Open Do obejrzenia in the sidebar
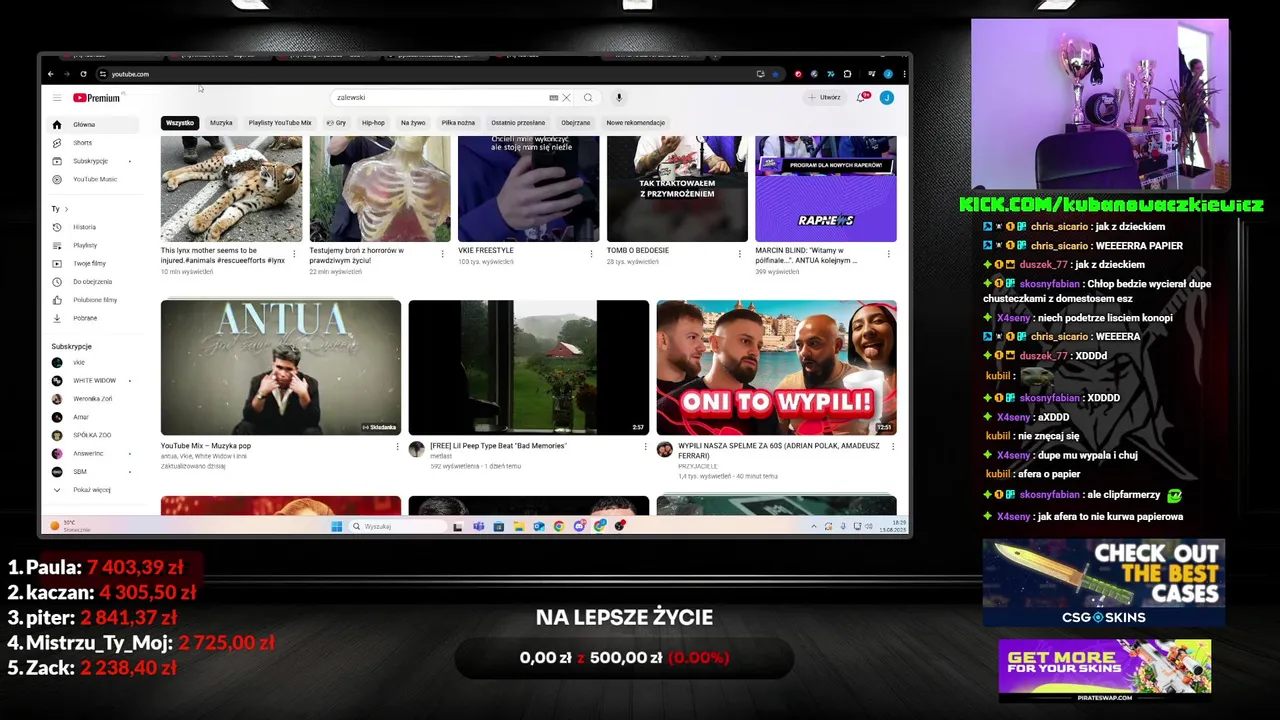This screenshot has width=1280, height=720. pyautogui.click(x=93, y=282)
